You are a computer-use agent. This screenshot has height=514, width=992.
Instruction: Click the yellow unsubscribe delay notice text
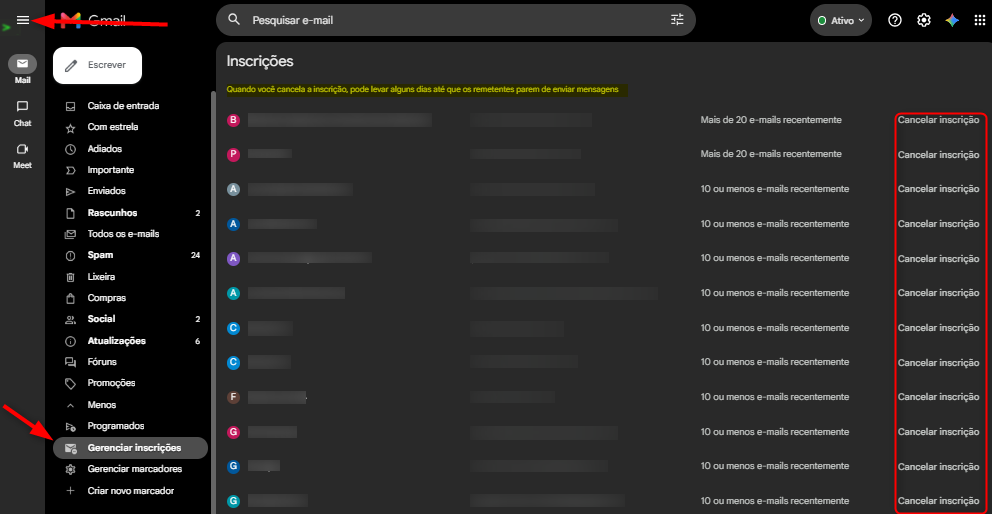click(423, 90)
